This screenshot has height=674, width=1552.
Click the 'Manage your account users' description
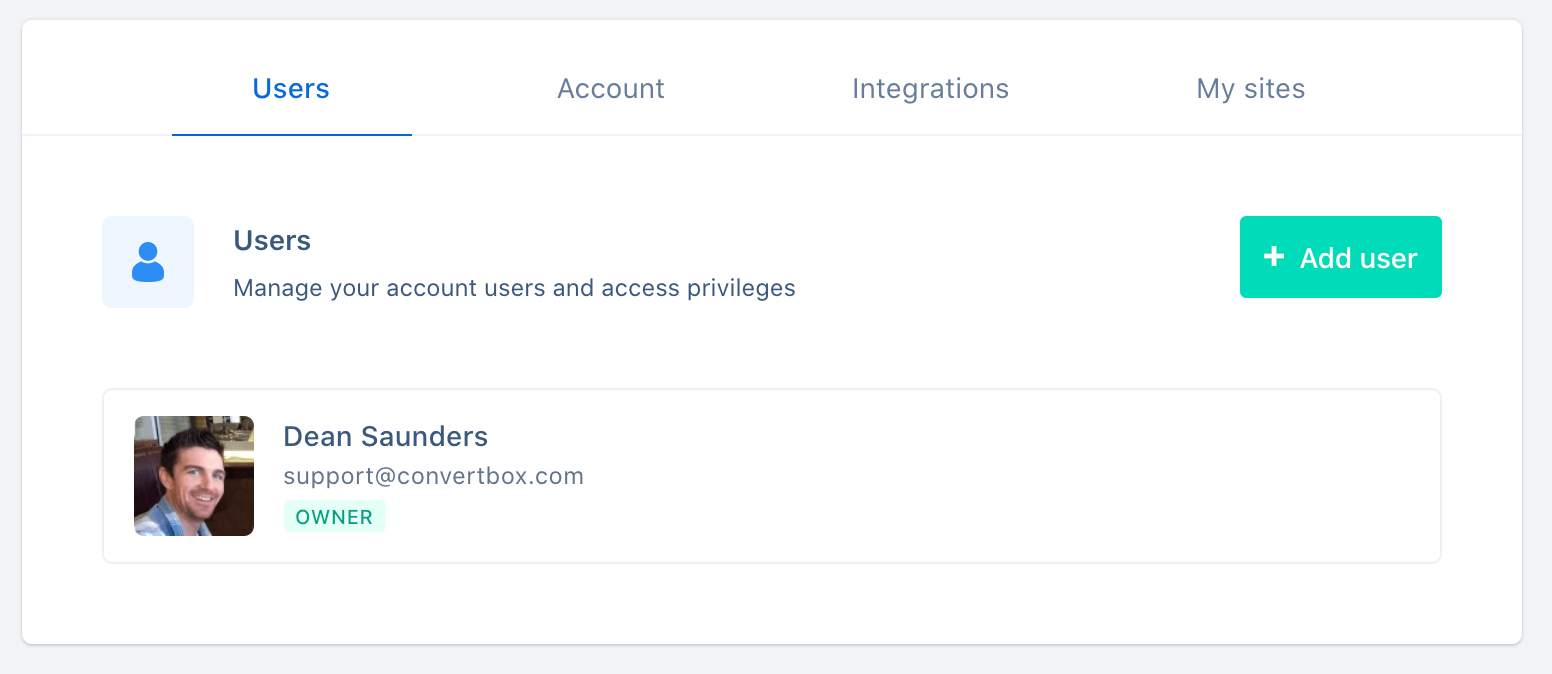click(514, 289)
